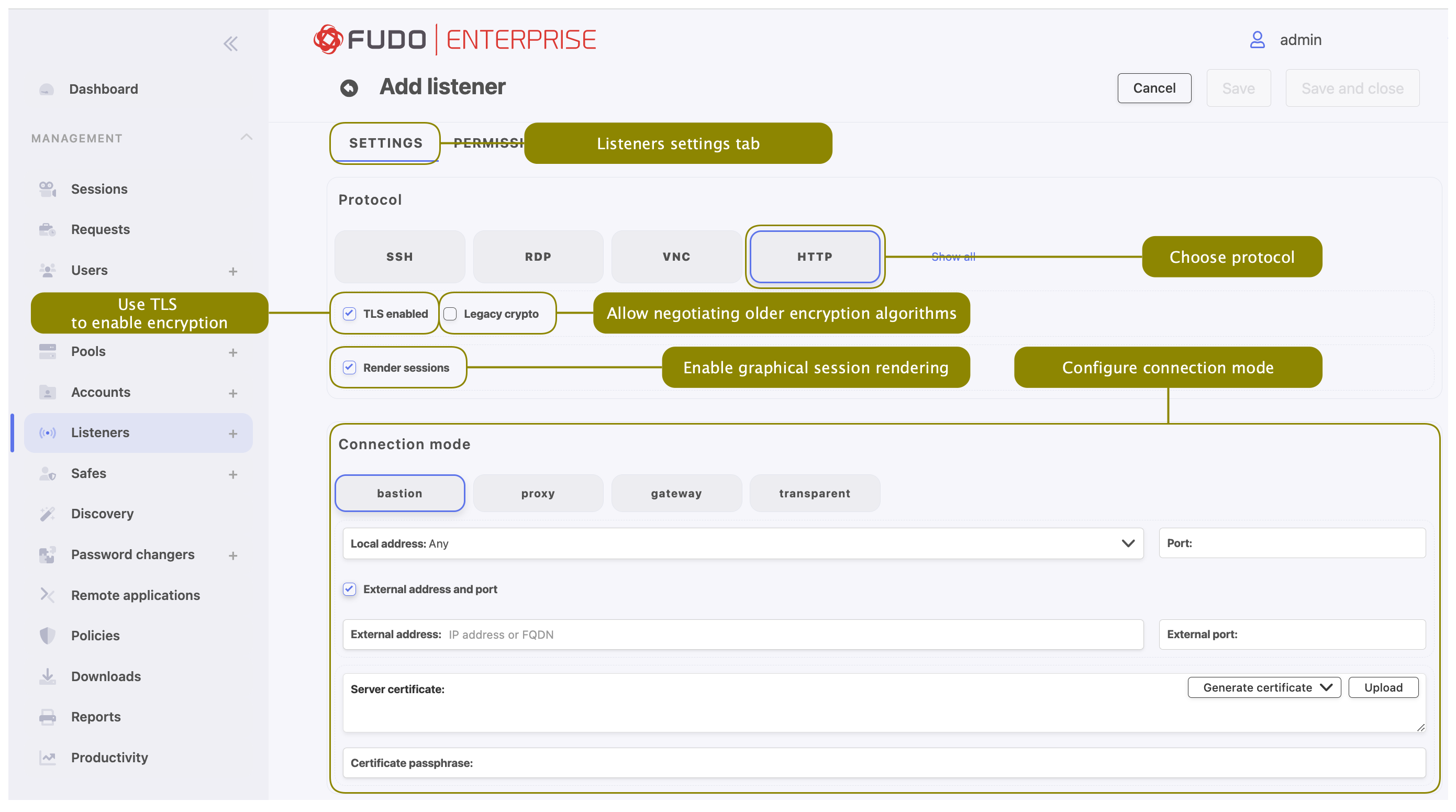The image size is (1456, 812).
Task: Open admin user profile icon
Action: point(1257,40)
